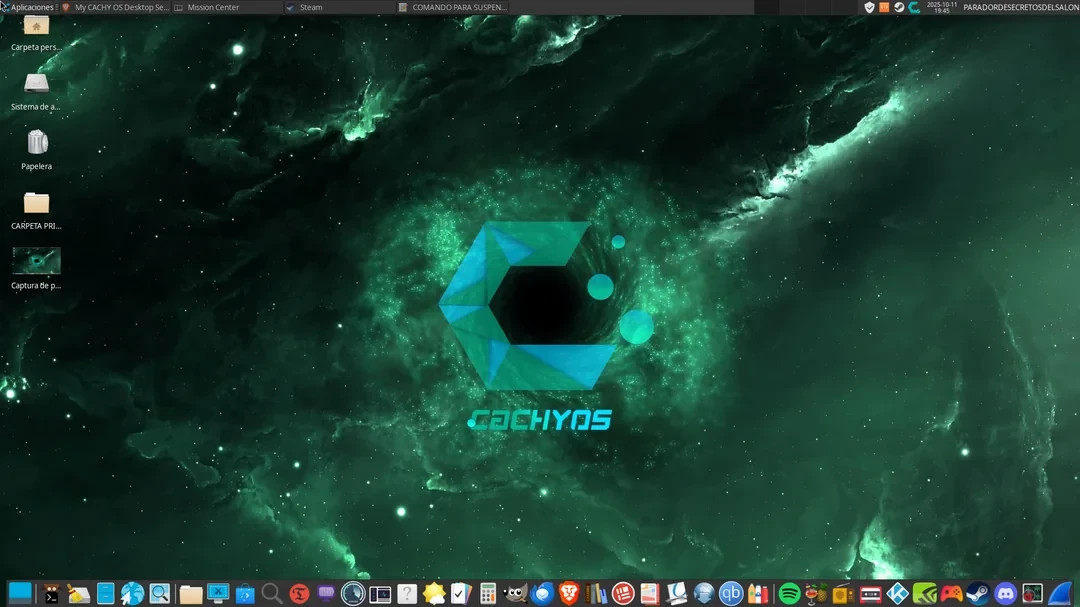Open the blue shopping bag software store
Viewport: 1080px width, 607px height.
click(x=245, y=593)
